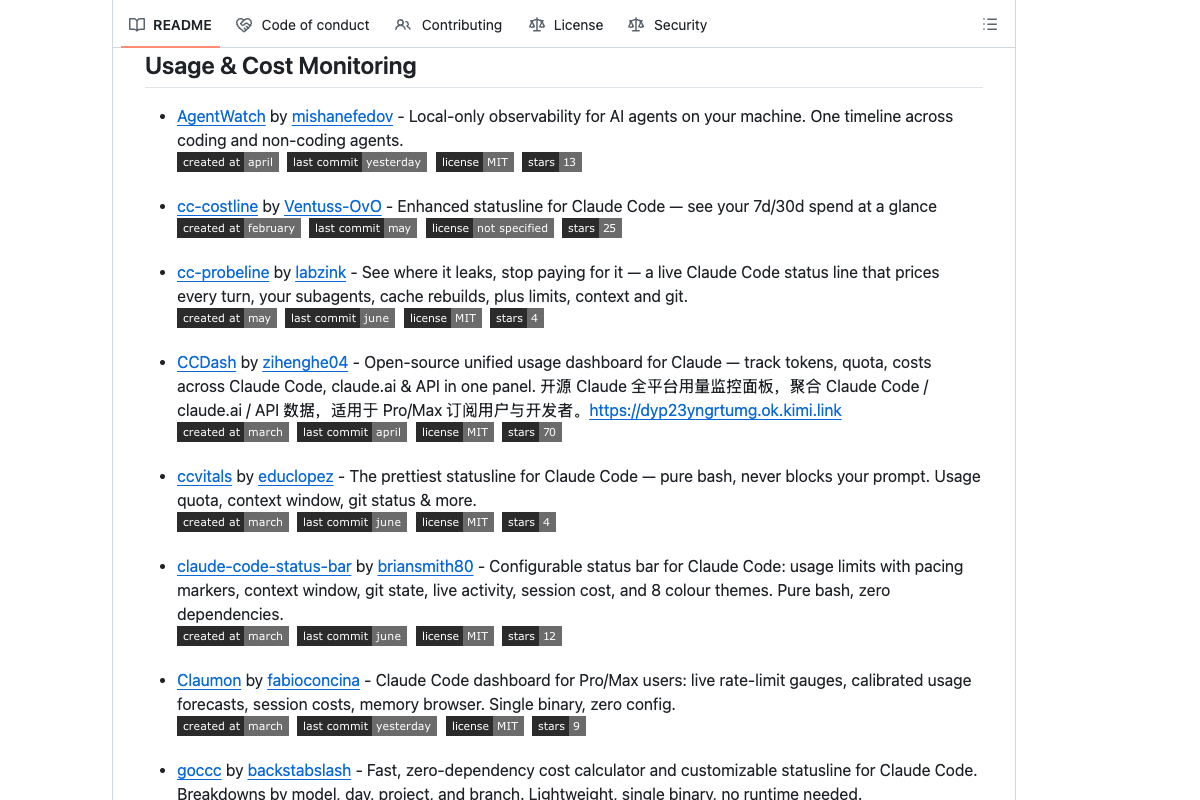Viewport: 1200px width, 800px height.
Task: Click claude-code-status-bar 'created at march' badge
Action: pyautogui.click(x=233, y=636)
